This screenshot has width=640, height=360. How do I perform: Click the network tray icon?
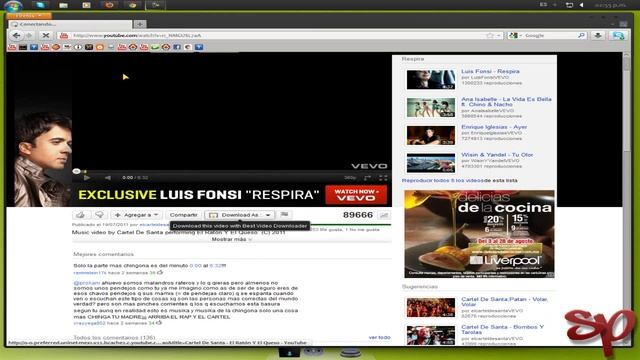pos(569,5)
